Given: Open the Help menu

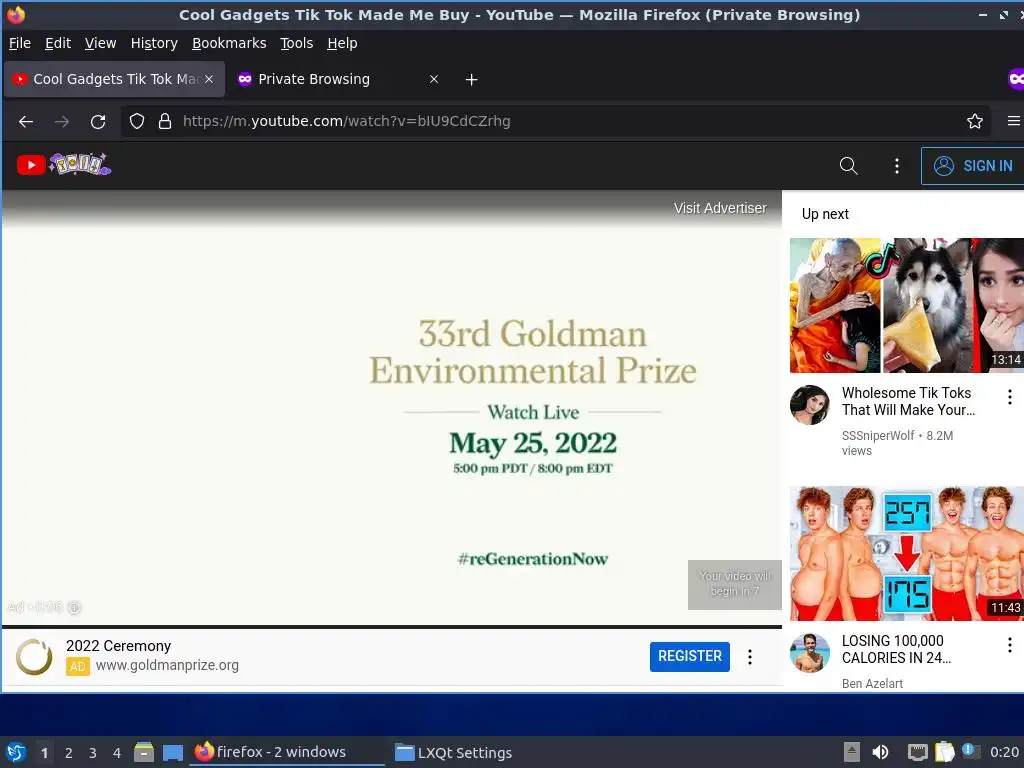Looking at the screenshot, I should pyautogui.click(x=342, y=43).
